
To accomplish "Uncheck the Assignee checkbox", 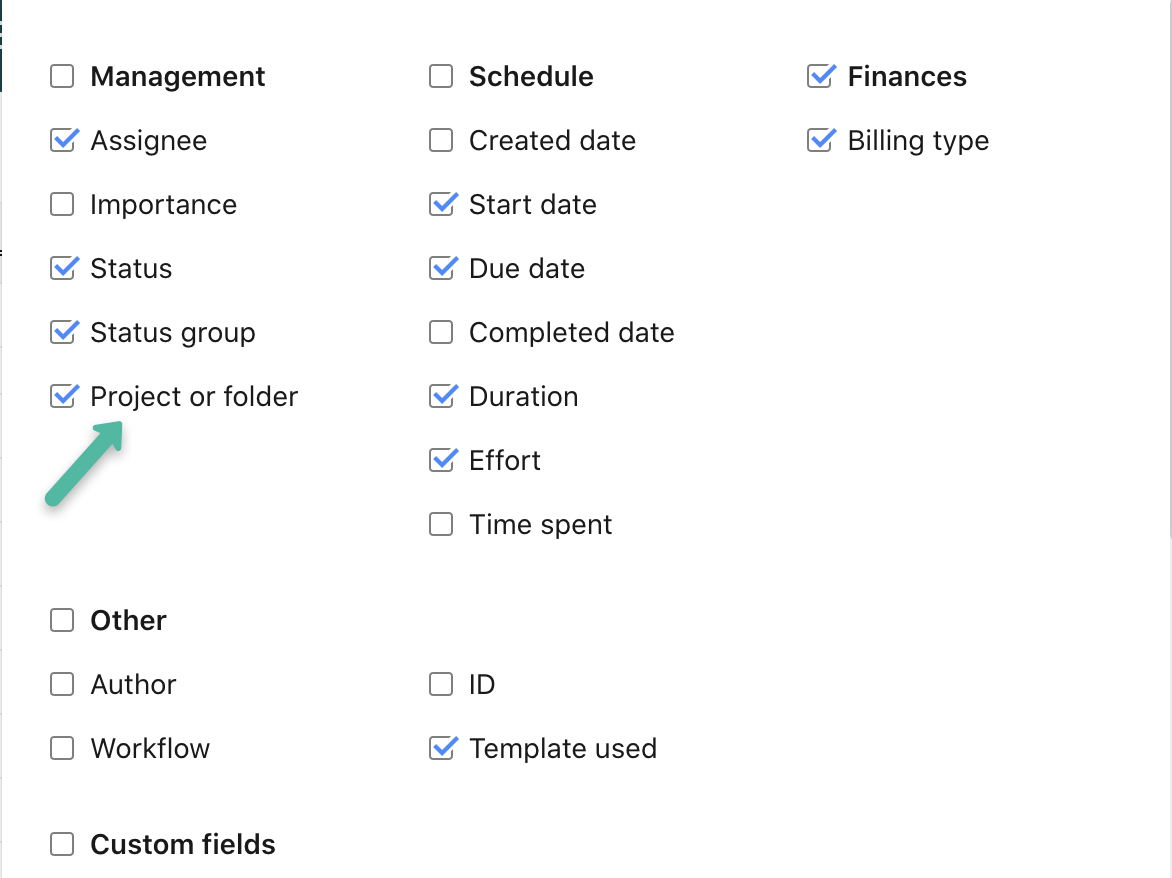I will coord(62,141).
